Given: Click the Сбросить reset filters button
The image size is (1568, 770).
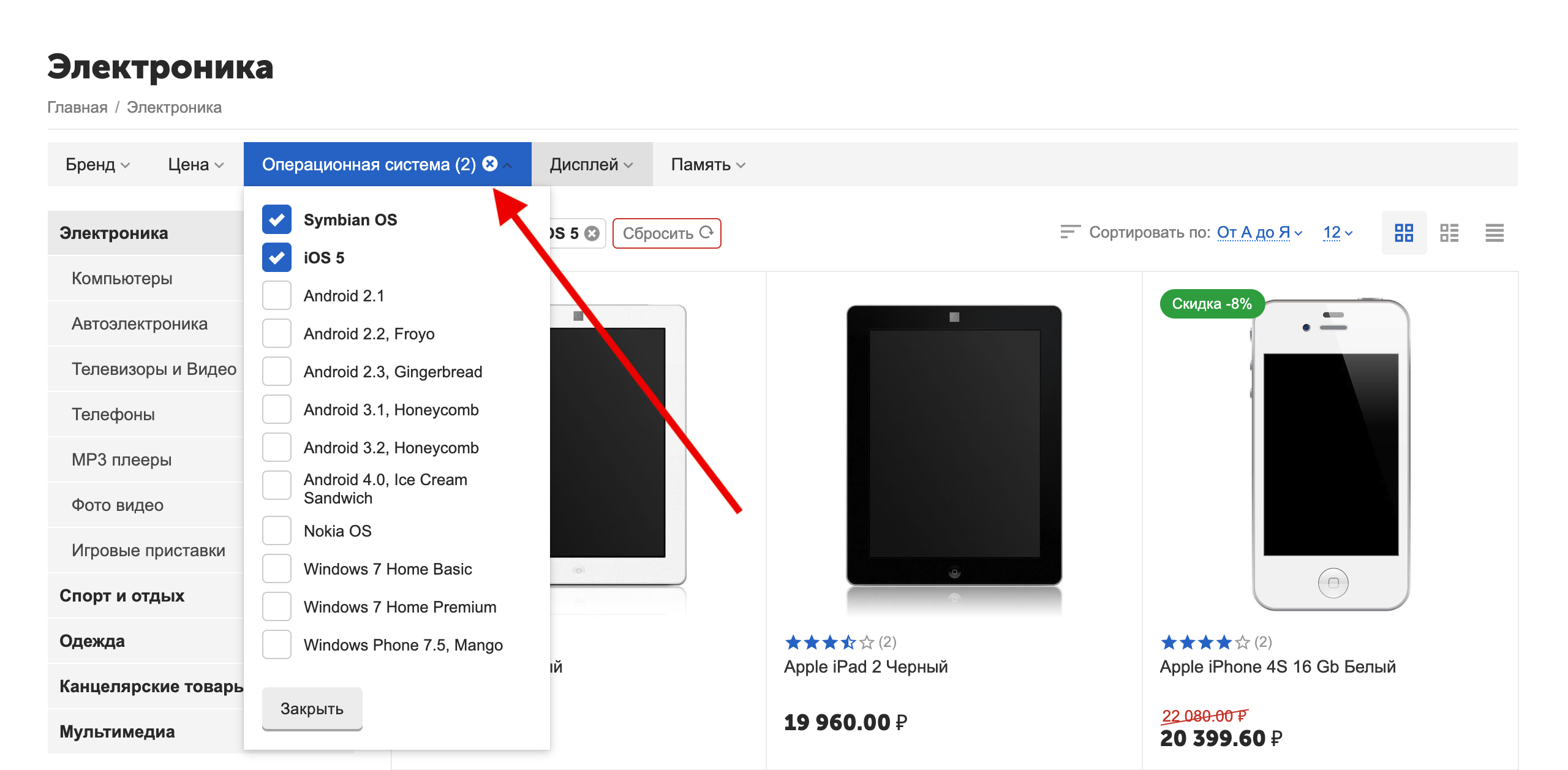Looking at the screenshot, I should [667, 233].
